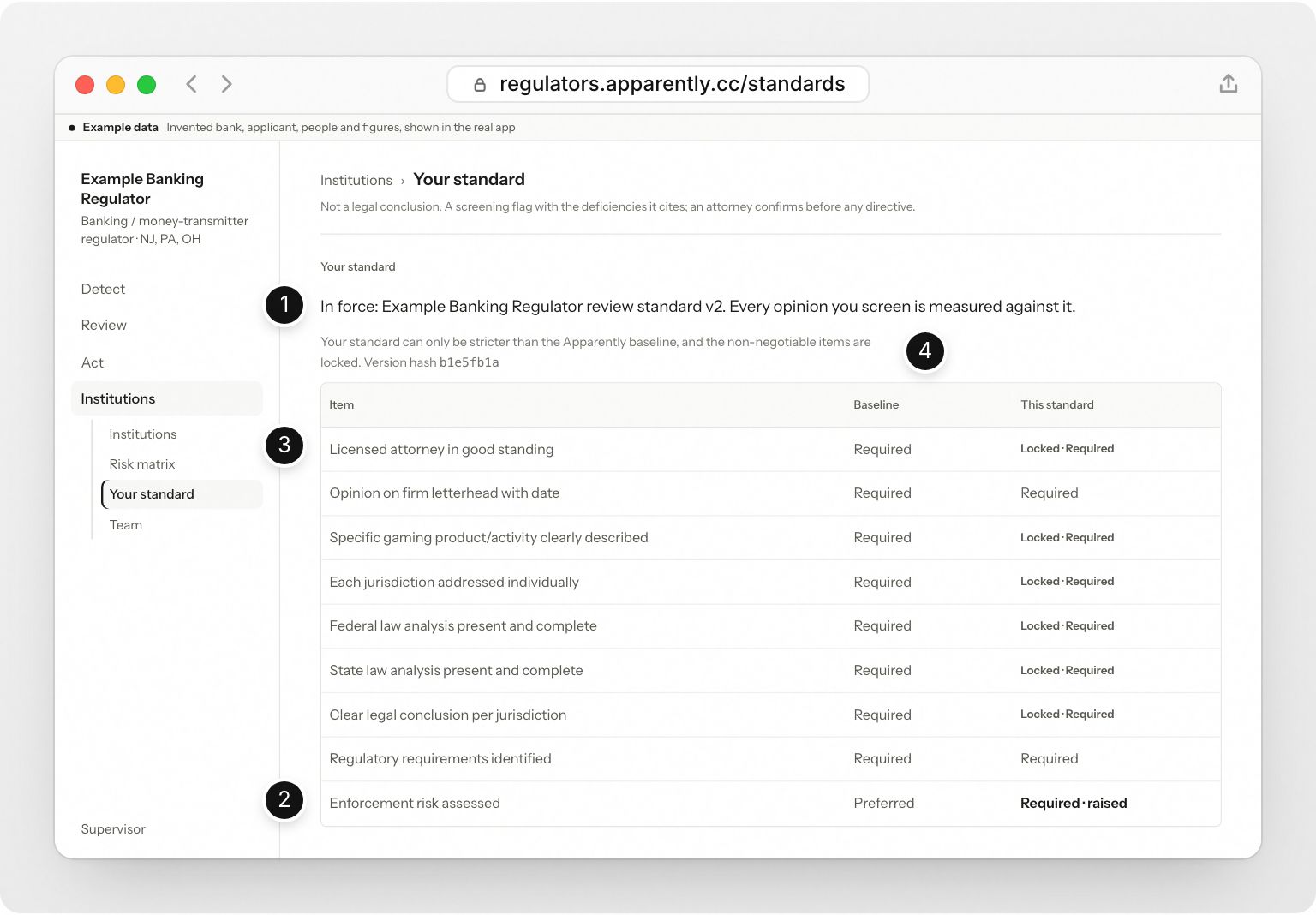Image resolution: width=1316 pixels, height=915 pixels.
Task: Click 'Regulatory requirements identified' row
Action: tap(771, 759)
